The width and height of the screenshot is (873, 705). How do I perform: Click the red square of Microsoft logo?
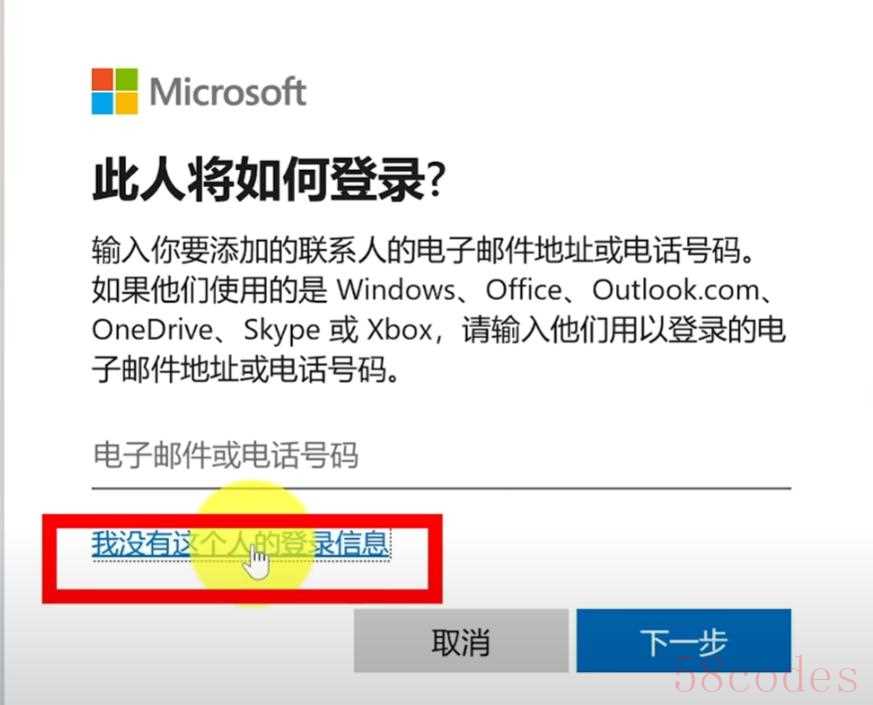pos(102,79)
